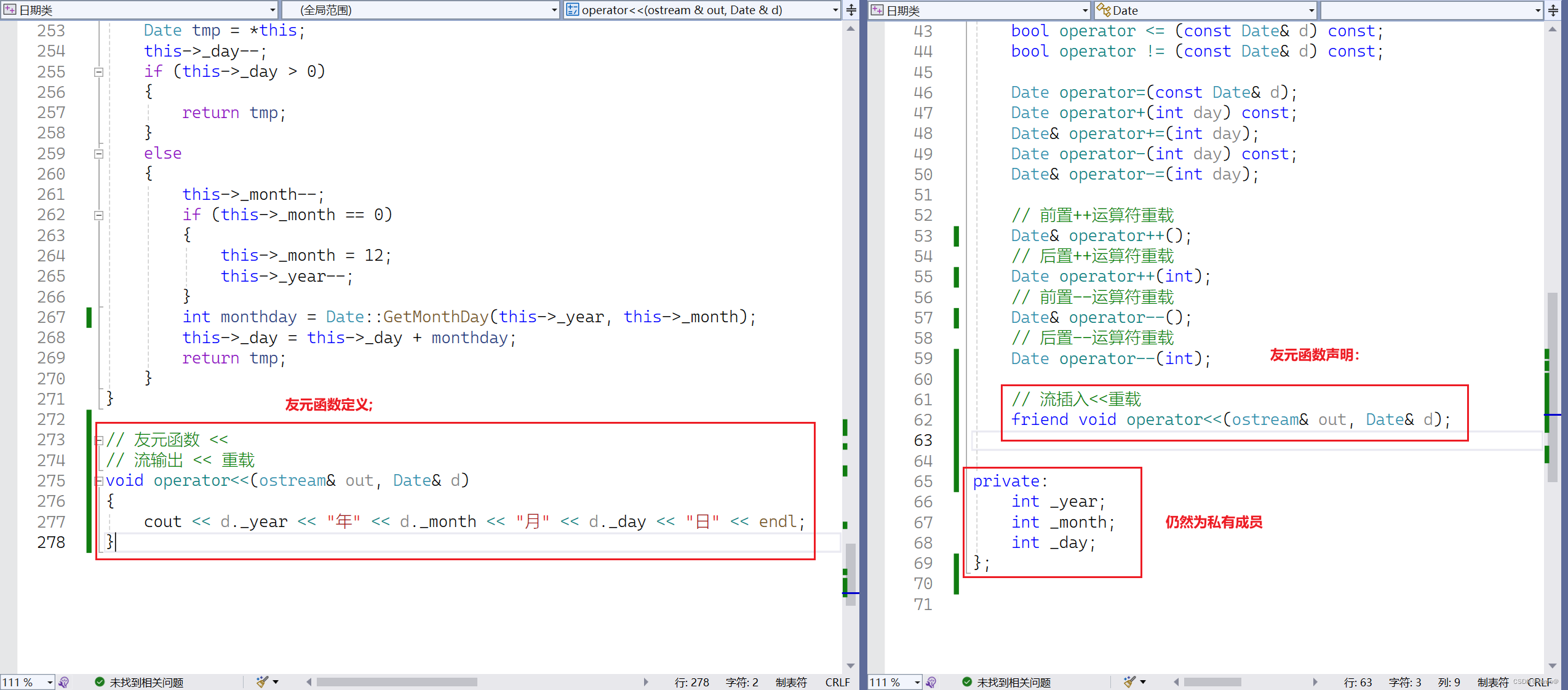Click the split-window icon above right editor scrollbar
Screen dimensions: 1568x690
tap(1553, 10)
